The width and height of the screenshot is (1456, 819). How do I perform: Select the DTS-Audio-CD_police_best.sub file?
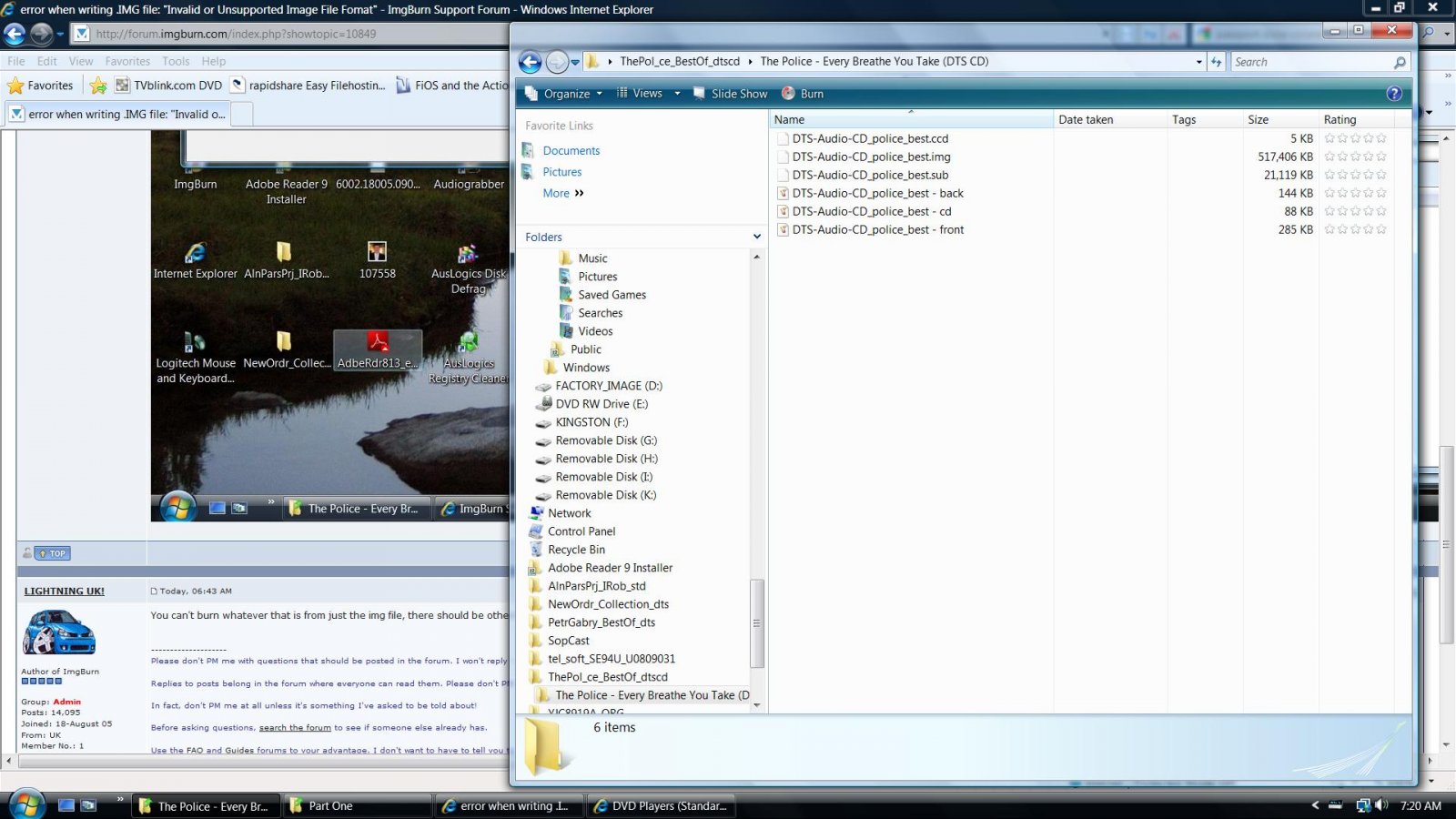[x=870, y=175]
